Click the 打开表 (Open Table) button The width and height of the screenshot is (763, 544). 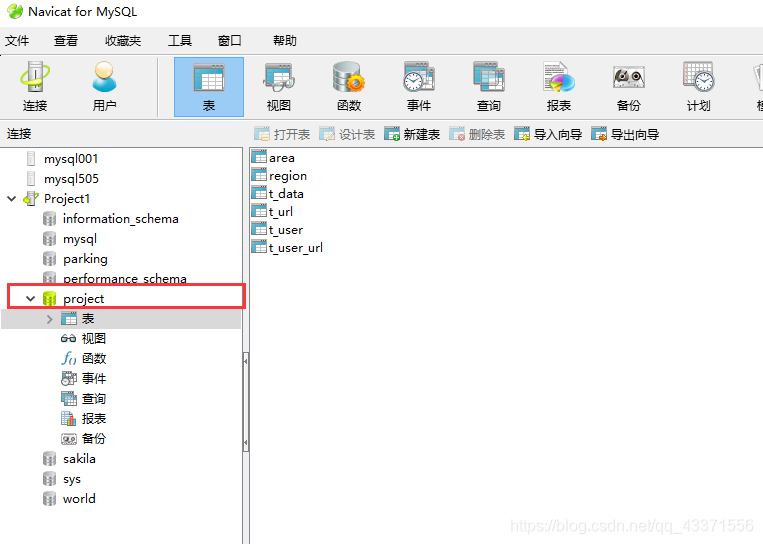point(282,134)
